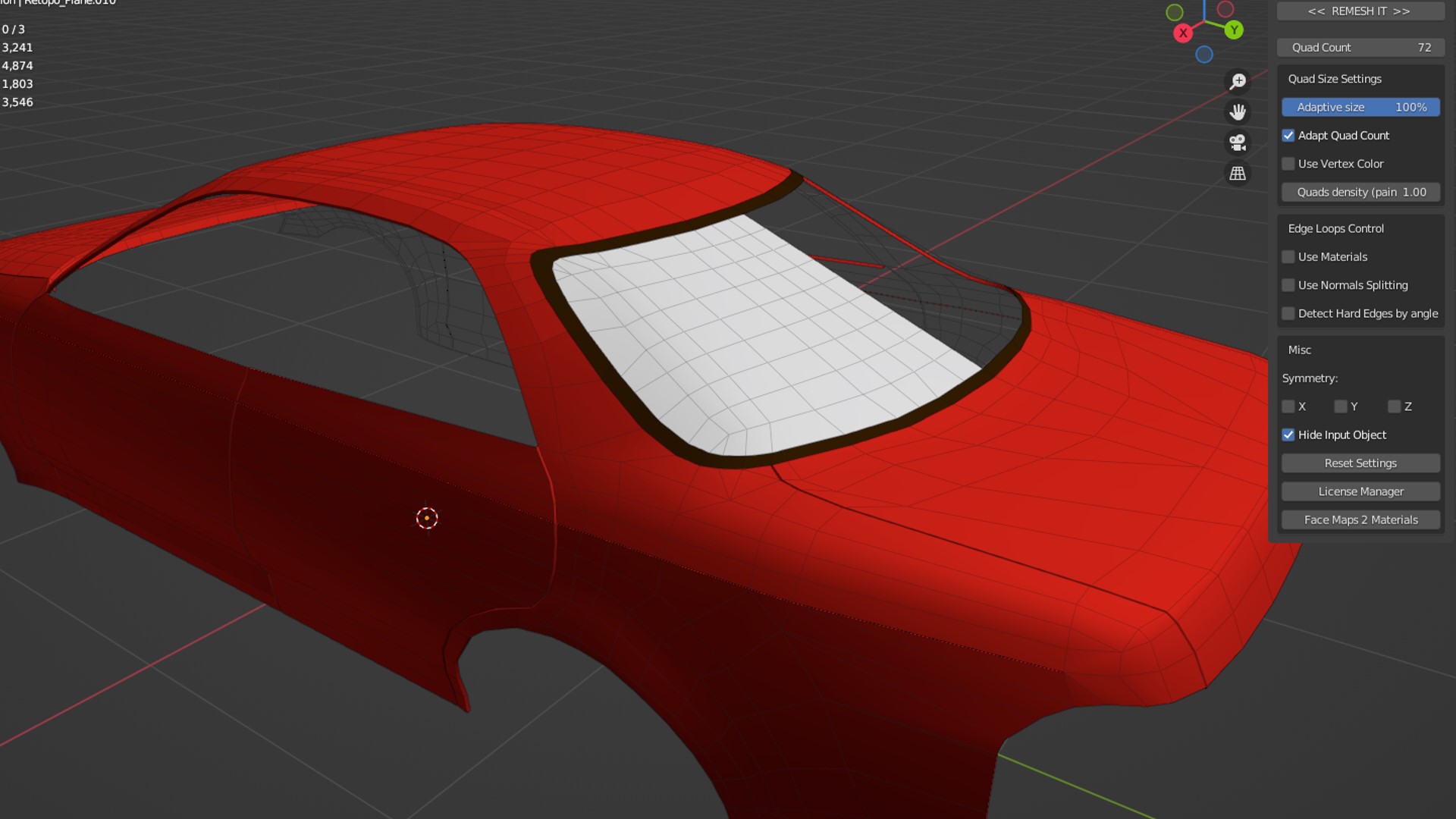The image size is (1456, 819).
Task: Click the red X axis gizmo ball
Action: point(1183,33)
